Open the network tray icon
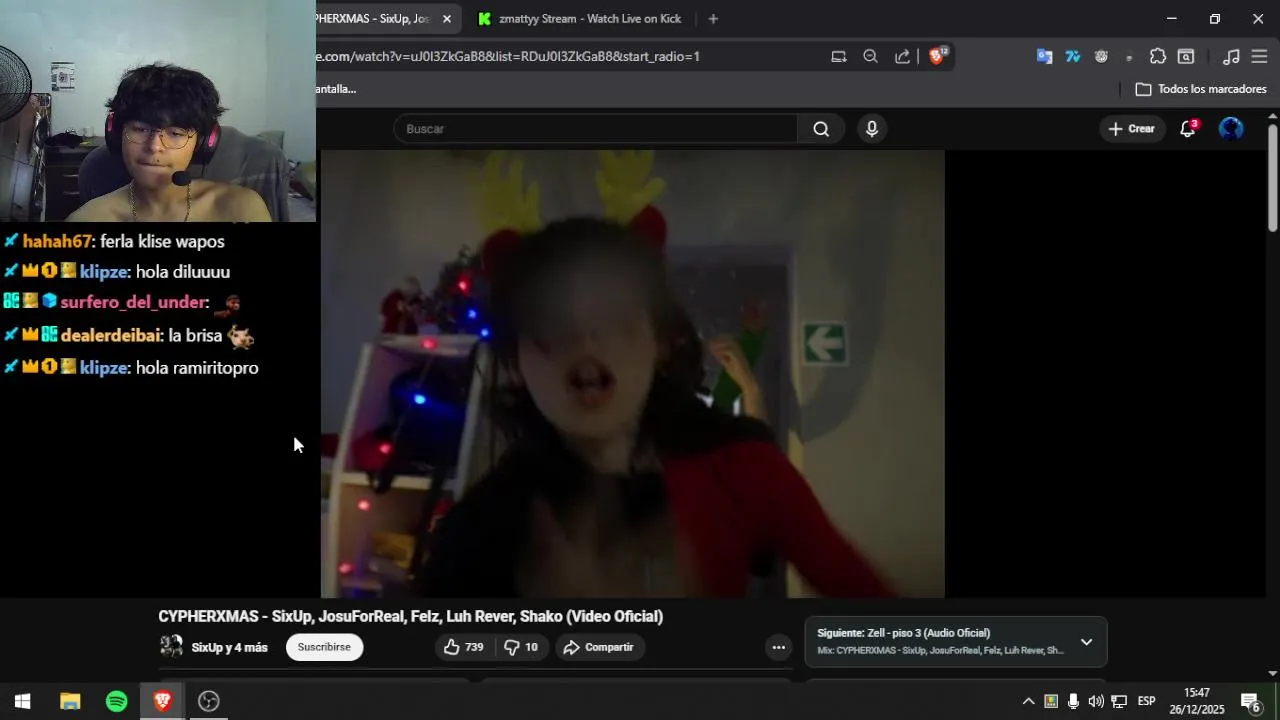1280x720 pixels. tap(1119, 701)
